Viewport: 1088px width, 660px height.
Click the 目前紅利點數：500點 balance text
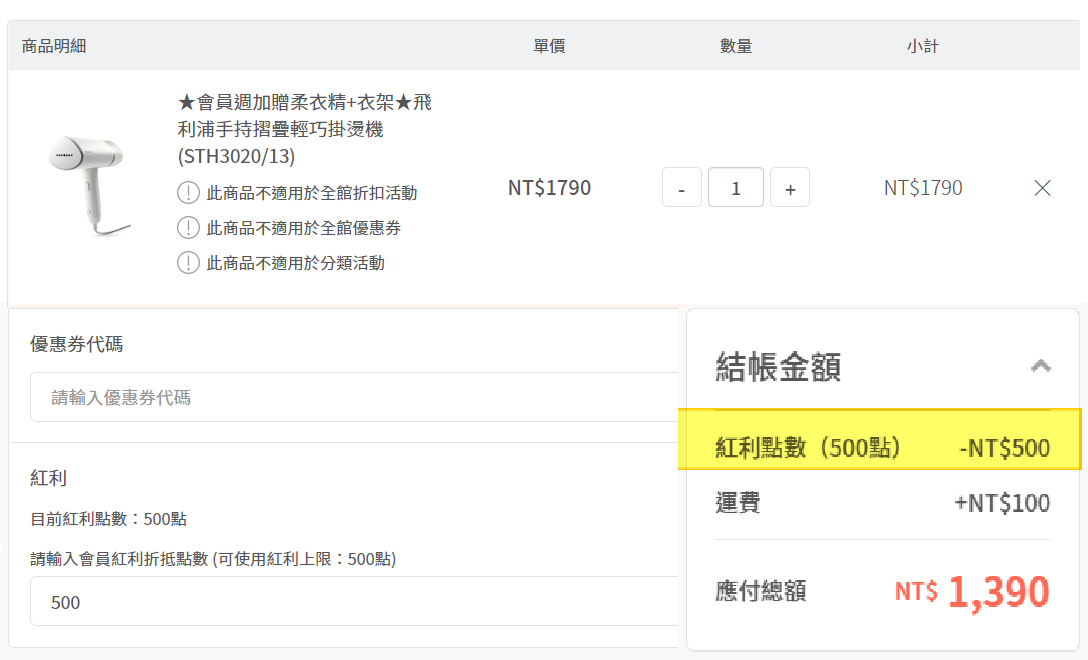tap(109, 519)
